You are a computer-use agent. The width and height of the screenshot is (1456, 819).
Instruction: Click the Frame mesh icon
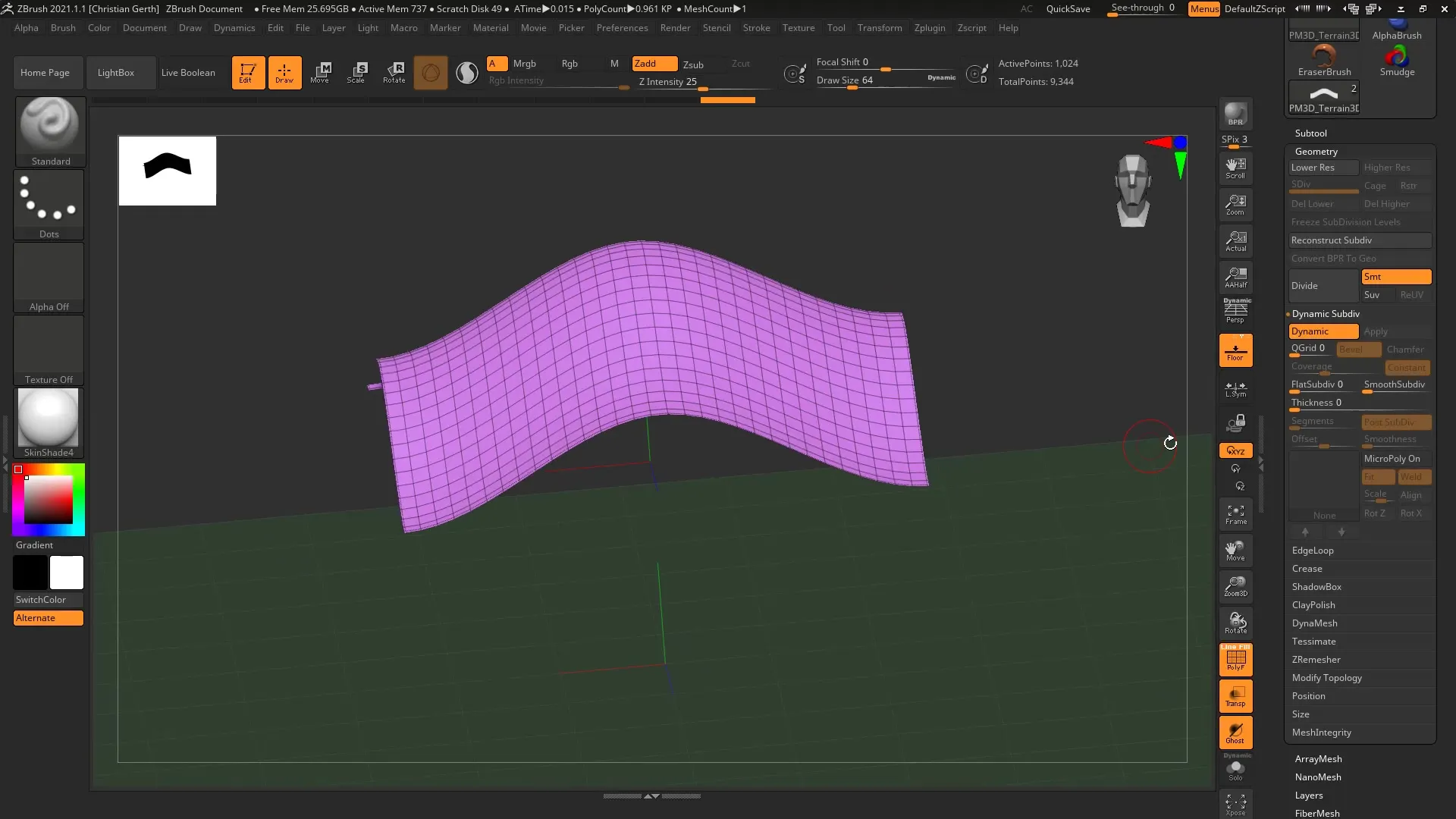click(1235, 514)
